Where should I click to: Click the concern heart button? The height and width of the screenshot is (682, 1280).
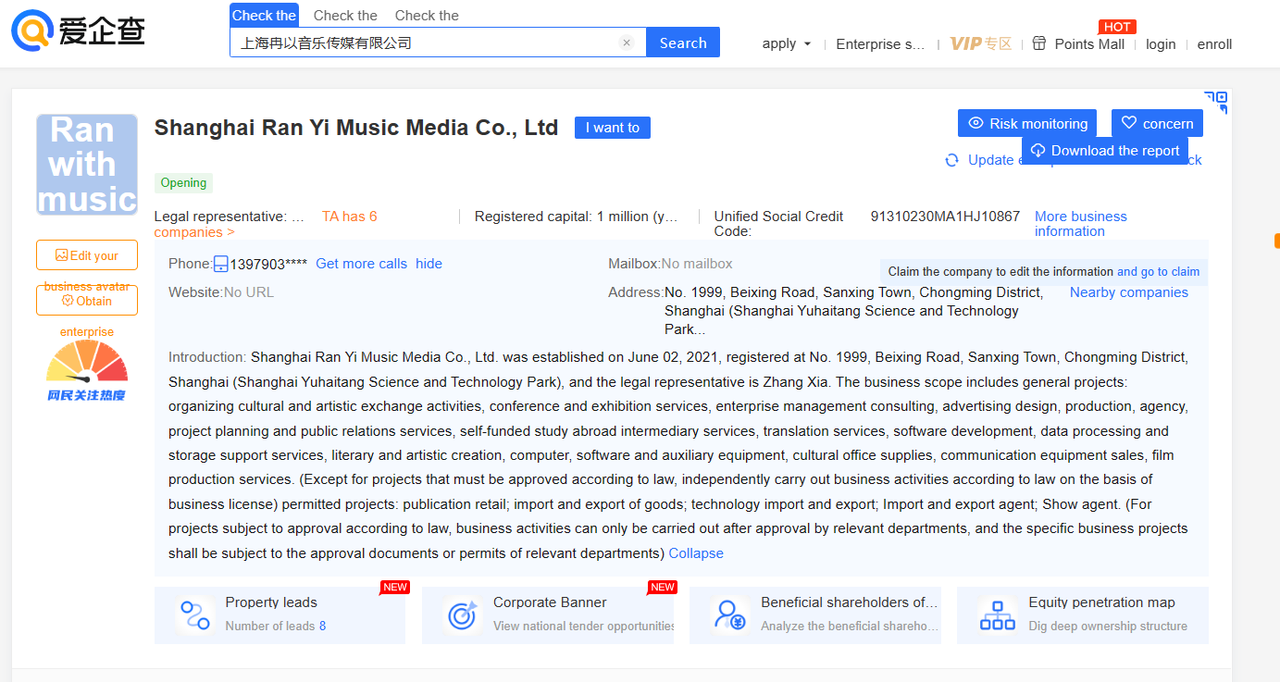[x=1157, y=123]
